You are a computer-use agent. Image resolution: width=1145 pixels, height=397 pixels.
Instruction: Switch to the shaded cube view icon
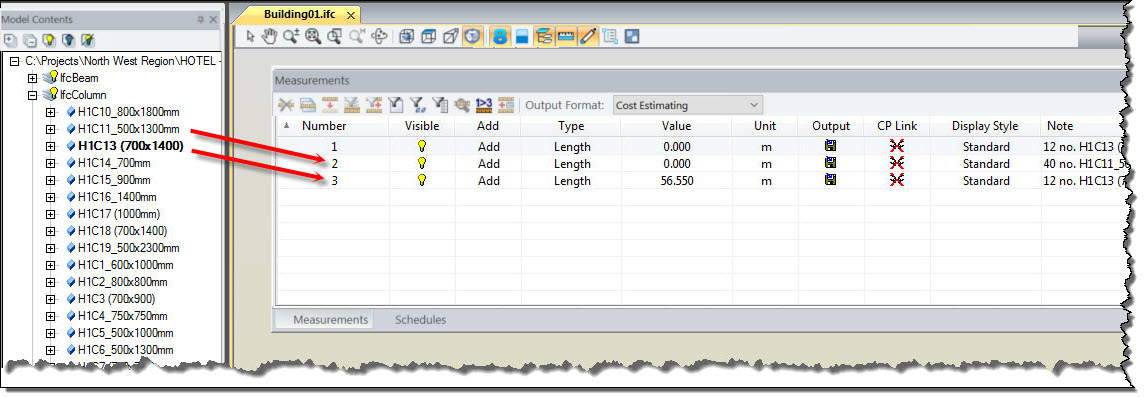click(x=407, y=36)
